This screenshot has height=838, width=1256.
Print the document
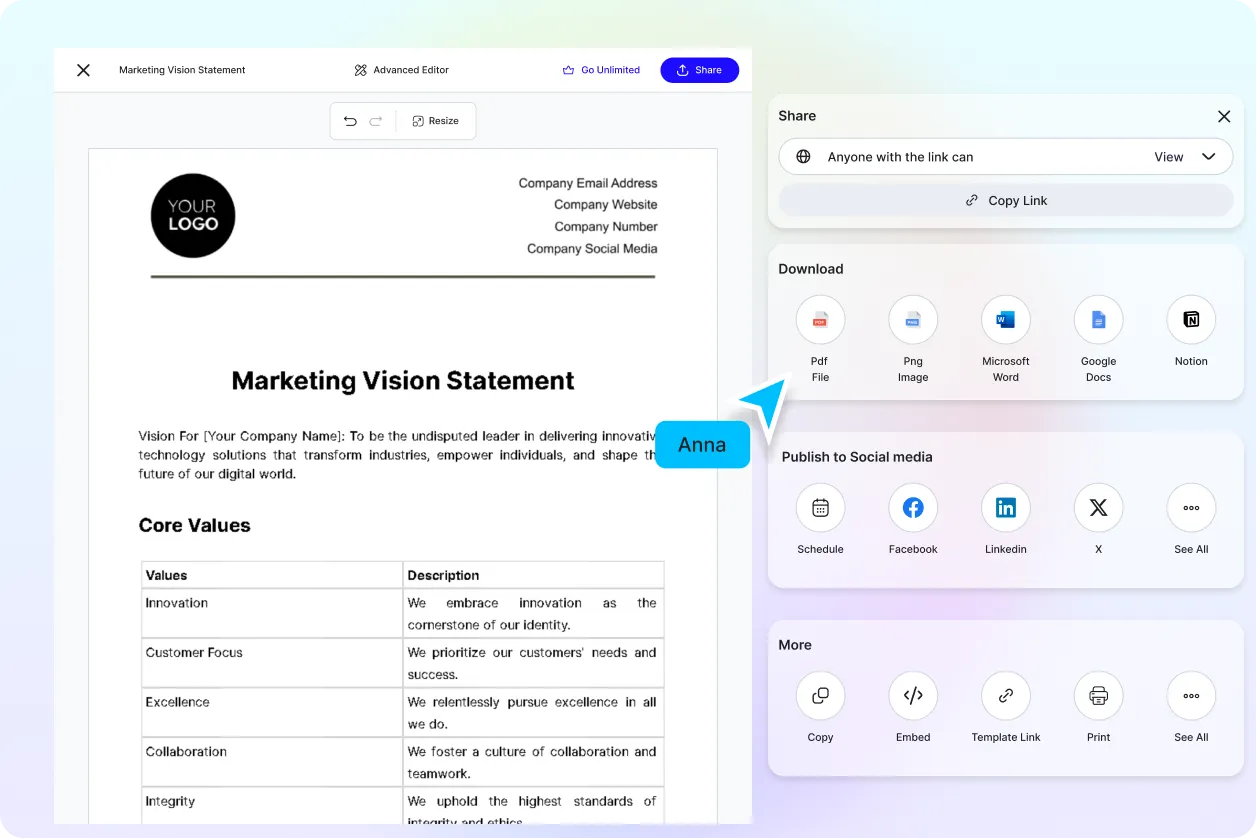(1098, 696)
